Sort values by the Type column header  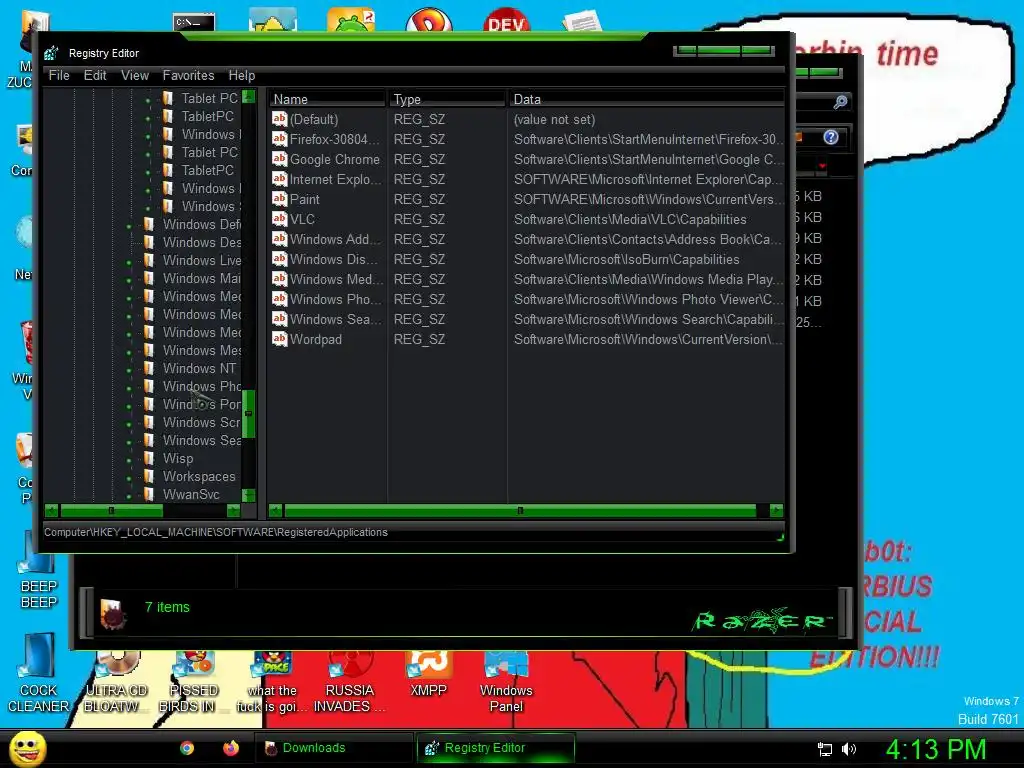click(447, 99)
